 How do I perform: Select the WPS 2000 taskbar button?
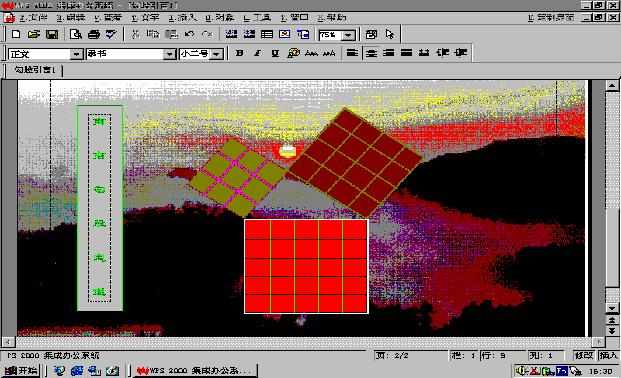[x=194, y=371]
